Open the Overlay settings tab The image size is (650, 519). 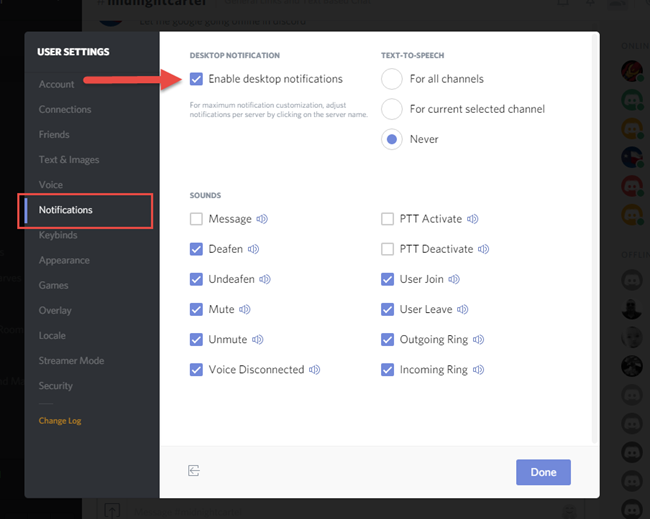pos(55,310)
